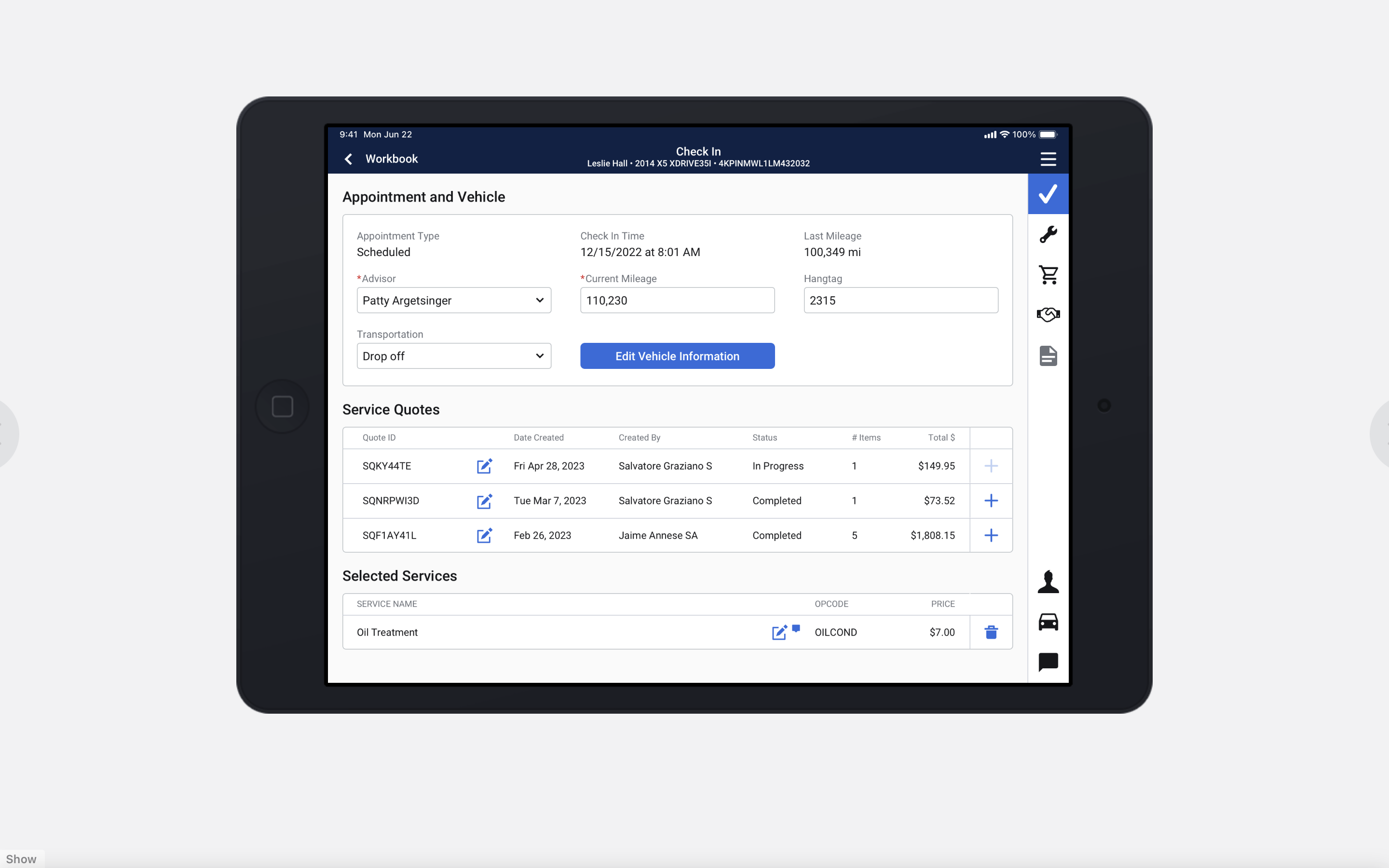1389x868 pixels.
Task: Delete the Oil Treatment service
Action: [991, 632]
